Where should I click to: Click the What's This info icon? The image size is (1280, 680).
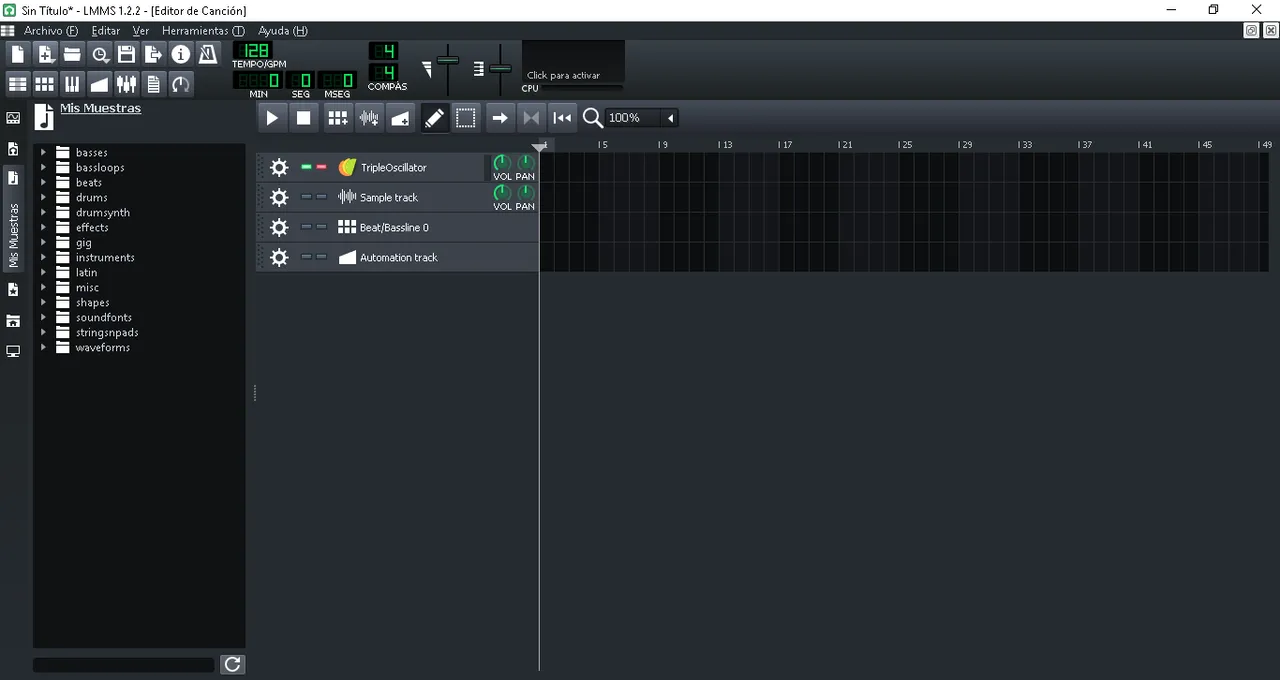[x=180, y=54]
